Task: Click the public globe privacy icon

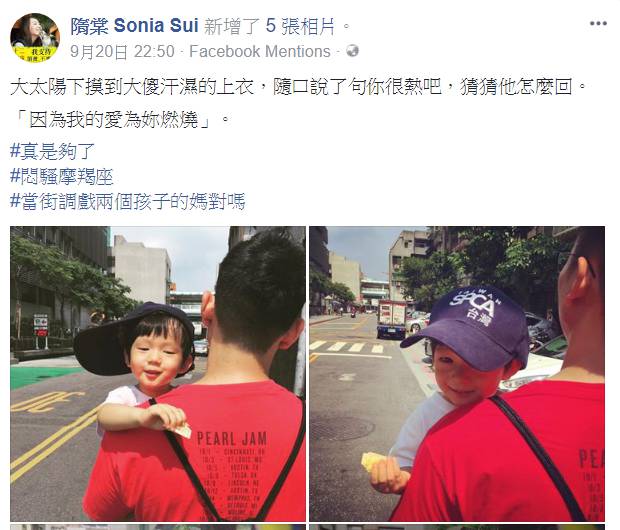Action: point(352,51)
